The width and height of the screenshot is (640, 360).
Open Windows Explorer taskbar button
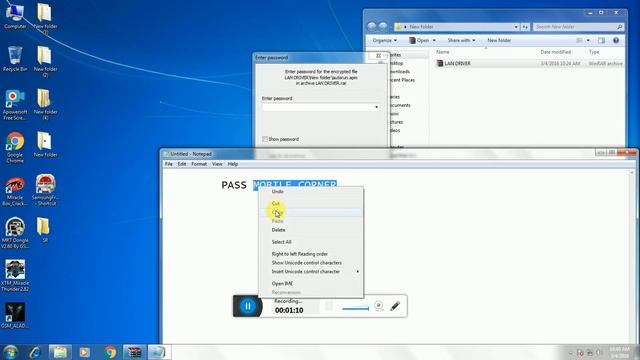tap(60, 352)
